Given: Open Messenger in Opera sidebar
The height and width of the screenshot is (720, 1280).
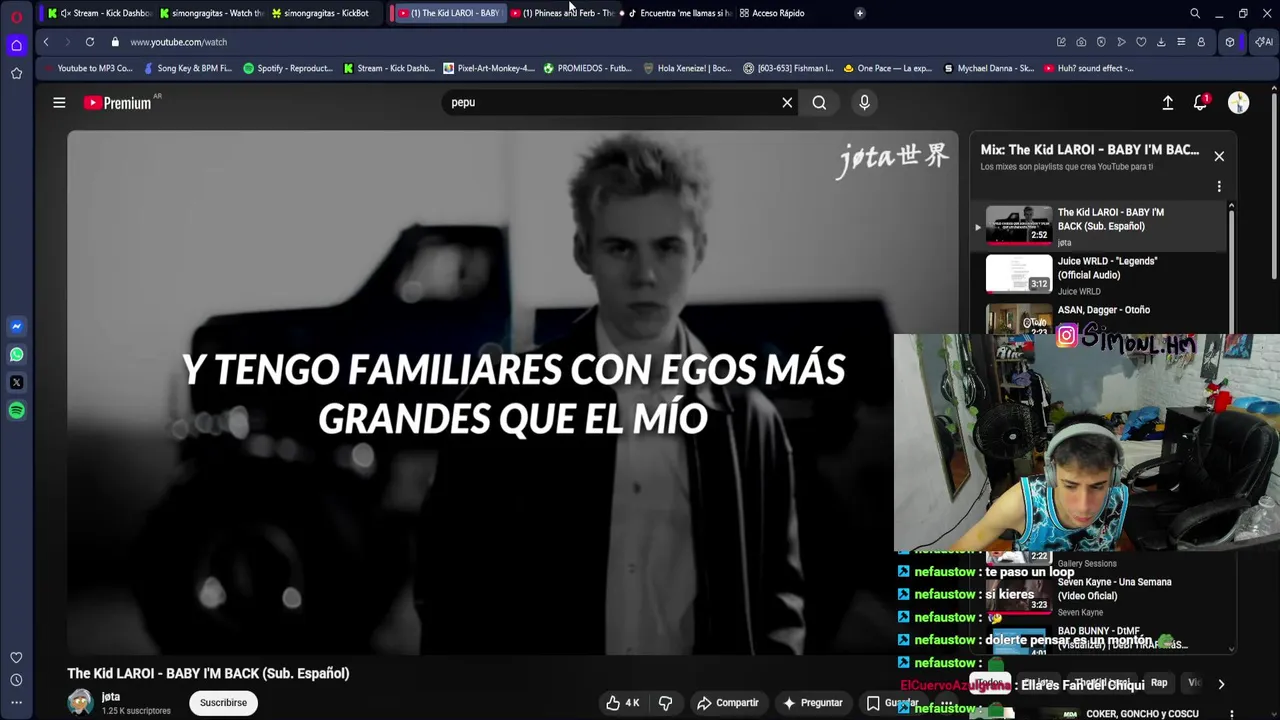Looking at the screenshot, I should [x=16, y=326].
